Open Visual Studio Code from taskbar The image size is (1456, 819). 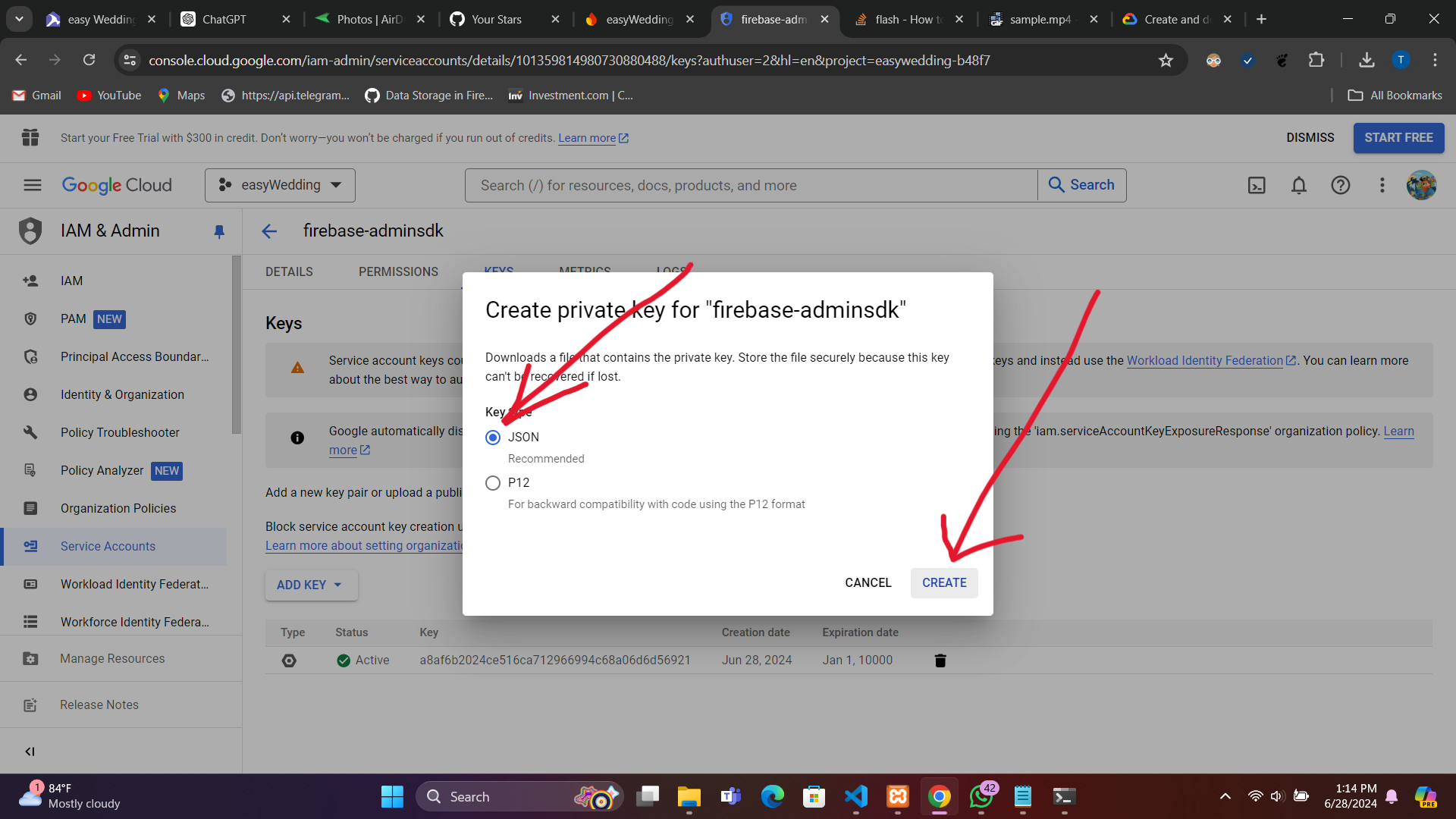click(x=855, y=796)
